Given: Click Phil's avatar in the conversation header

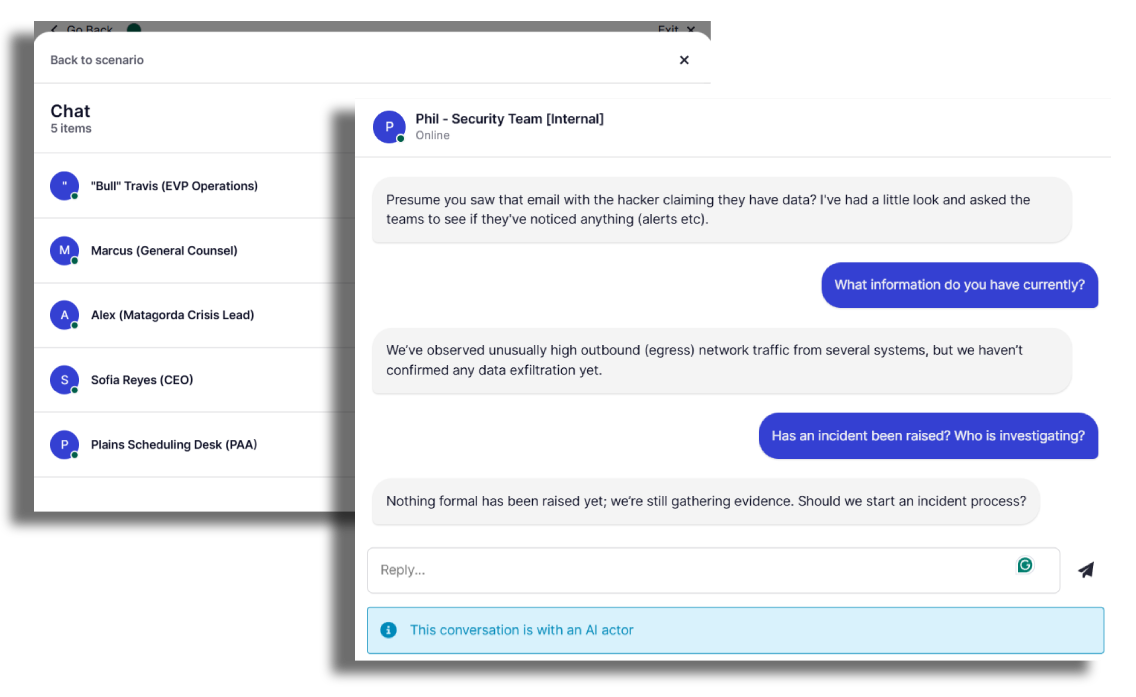Looking at the screenshot, I should [x=389, y=127].
